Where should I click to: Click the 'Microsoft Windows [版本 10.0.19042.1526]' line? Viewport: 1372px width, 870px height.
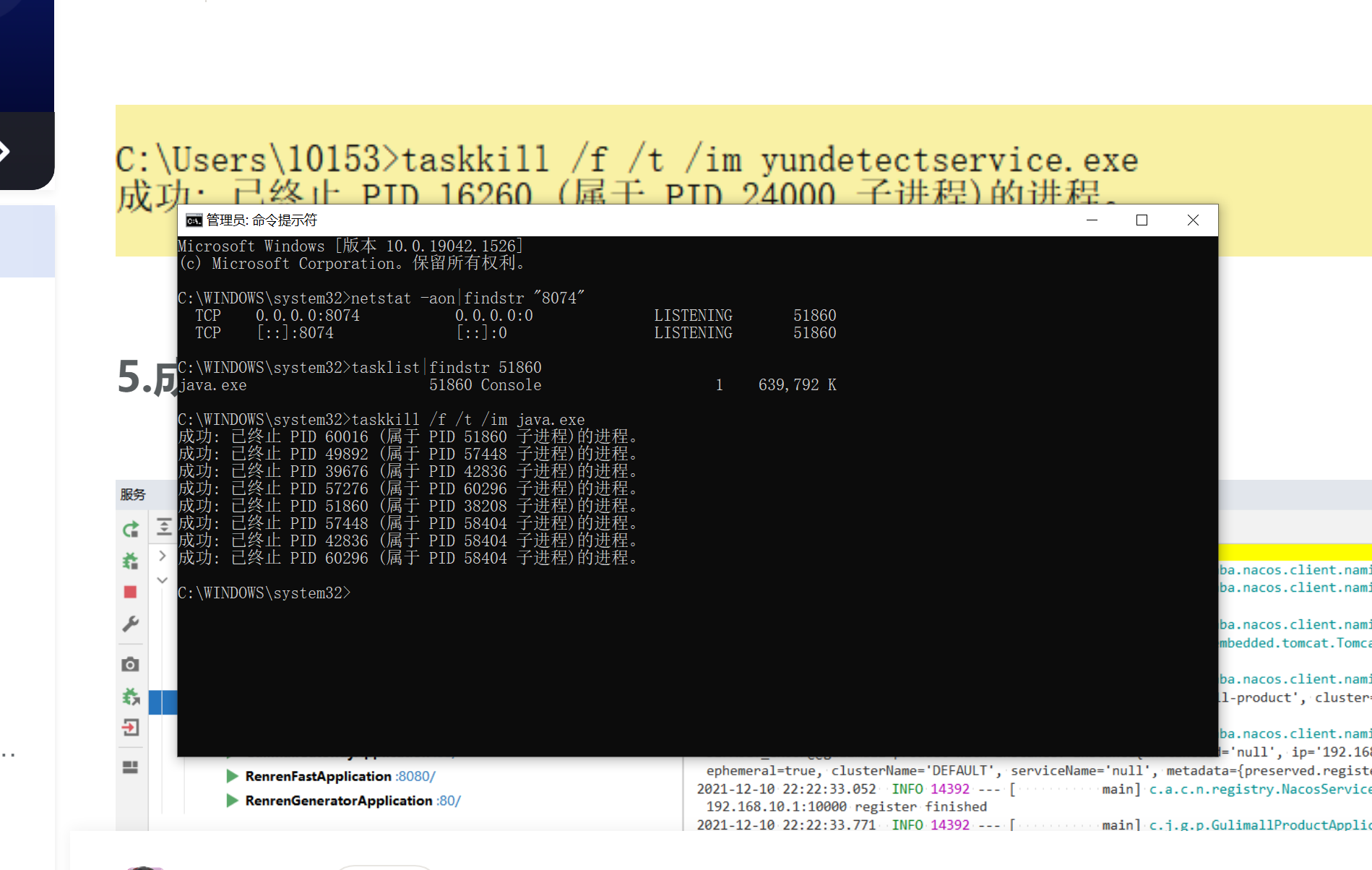[x=350, y=246]
